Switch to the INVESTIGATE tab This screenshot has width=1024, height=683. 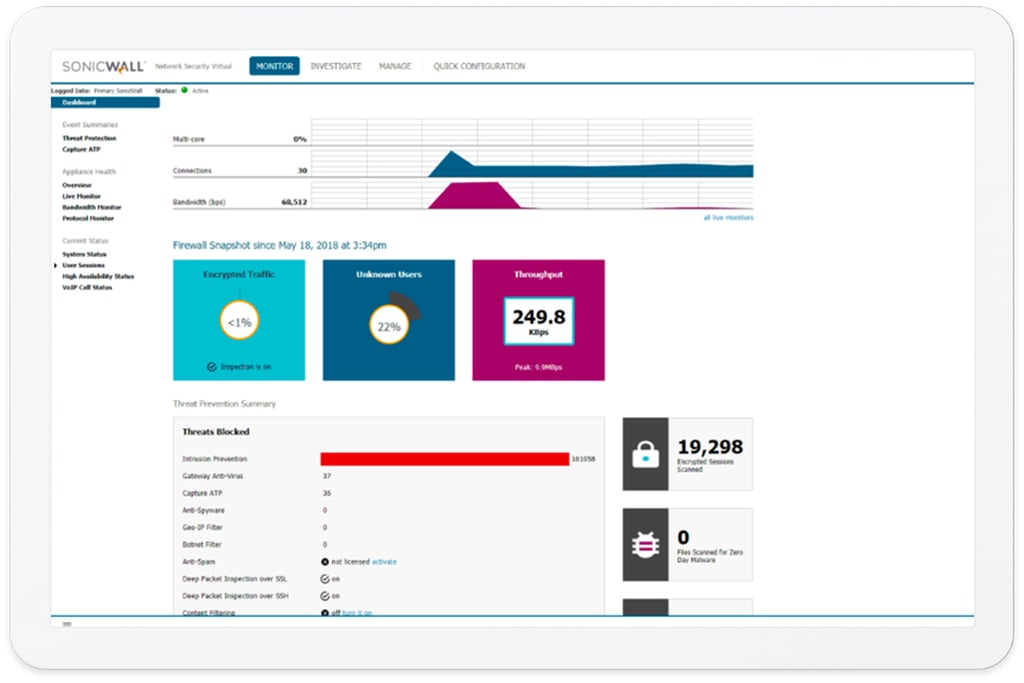click(338, 65)
